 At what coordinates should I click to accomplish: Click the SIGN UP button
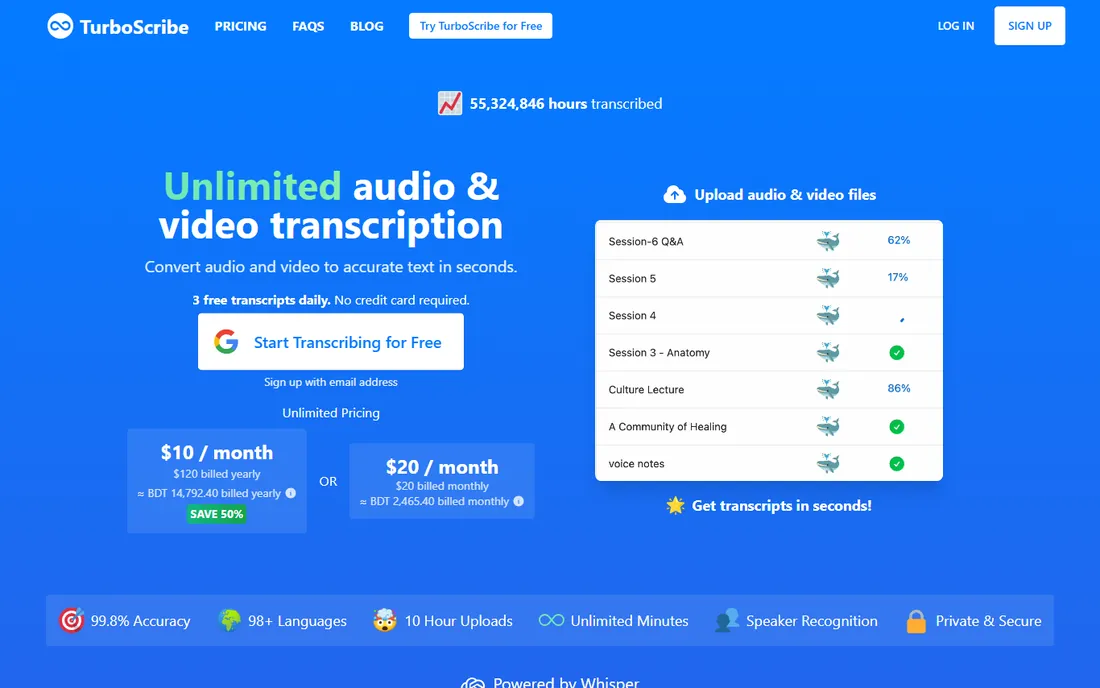(x=1029, y=26)
